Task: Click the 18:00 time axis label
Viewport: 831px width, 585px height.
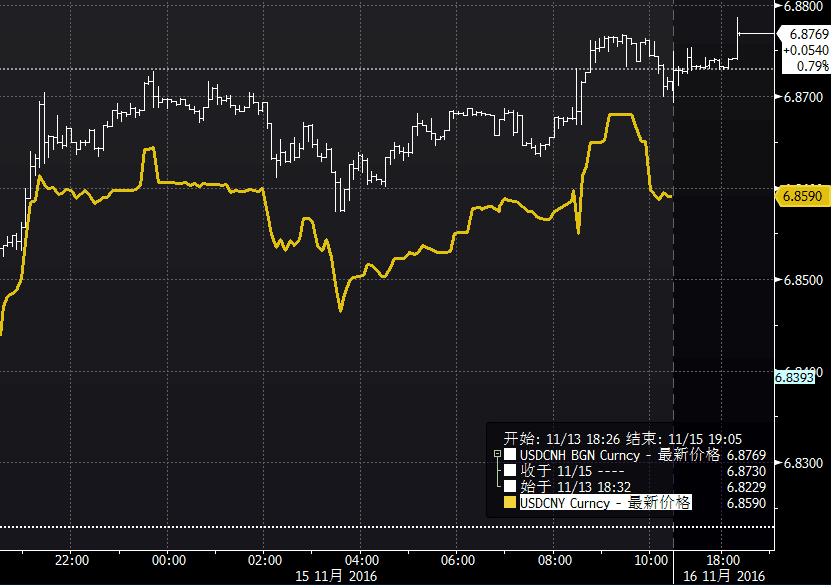Action: 723,559
